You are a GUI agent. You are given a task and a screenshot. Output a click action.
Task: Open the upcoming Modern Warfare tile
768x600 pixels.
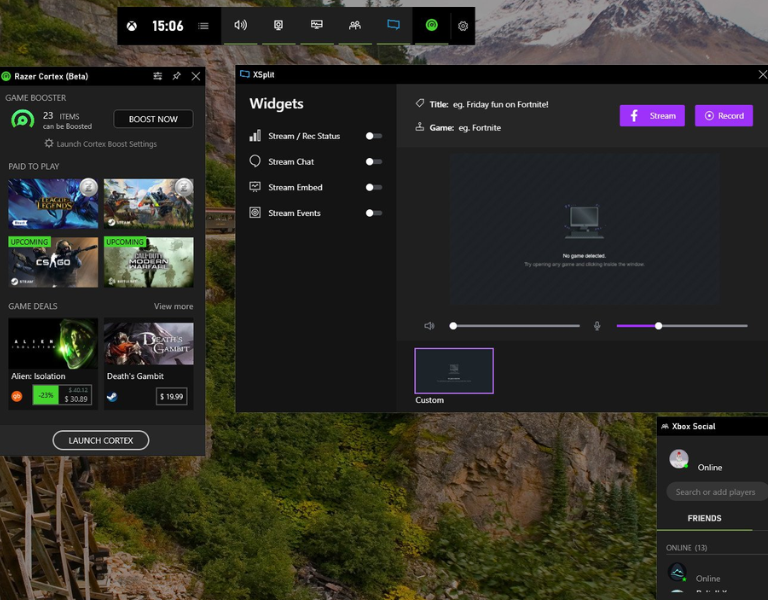pyautogui.click(x=148, y=262)
